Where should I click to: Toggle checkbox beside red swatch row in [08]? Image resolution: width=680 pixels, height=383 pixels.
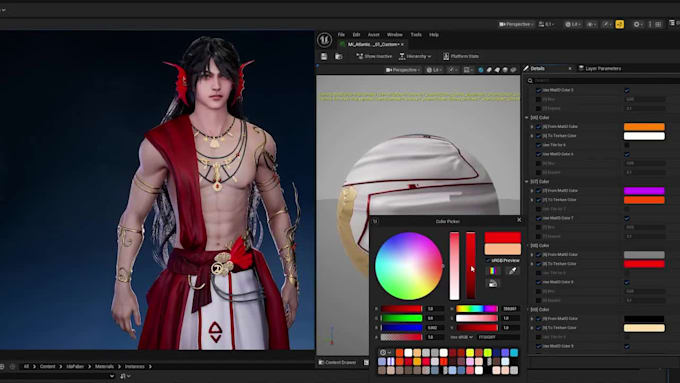(538, 264)
